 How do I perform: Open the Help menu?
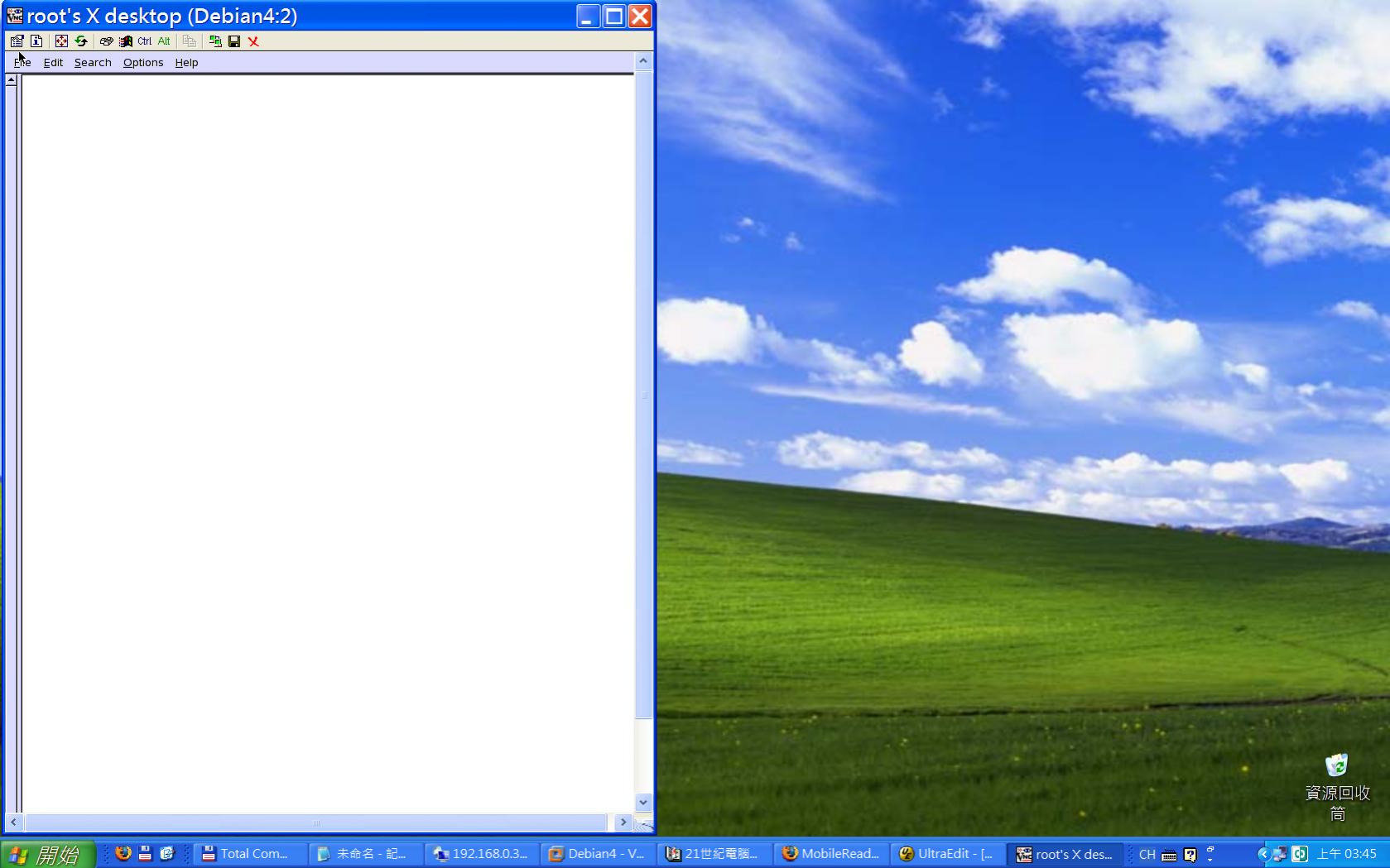point(186,62)
